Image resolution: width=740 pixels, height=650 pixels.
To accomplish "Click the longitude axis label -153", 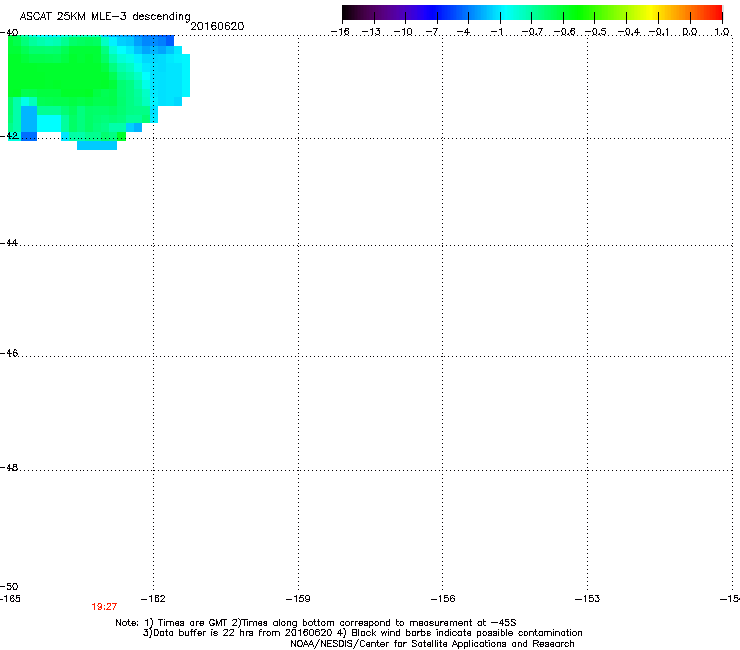I will pos(588,599).
